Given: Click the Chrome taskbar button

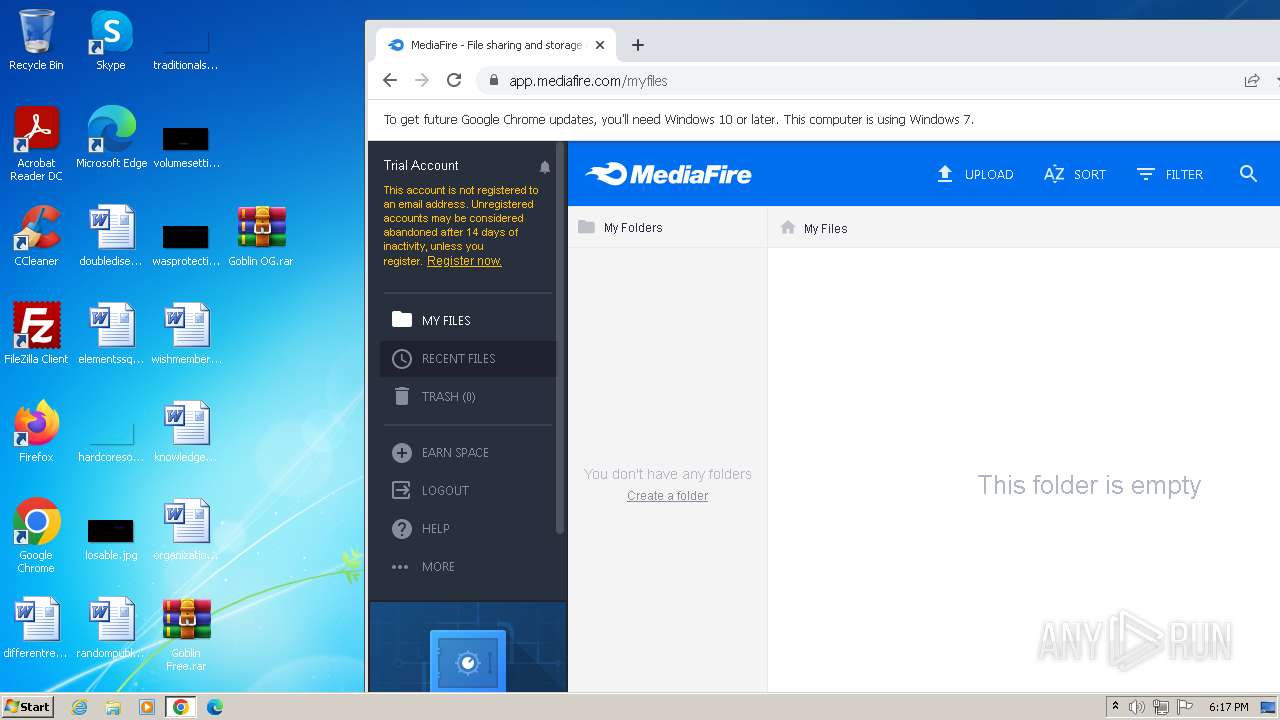Looking at the screenshot, I should (x=181, y=707).
